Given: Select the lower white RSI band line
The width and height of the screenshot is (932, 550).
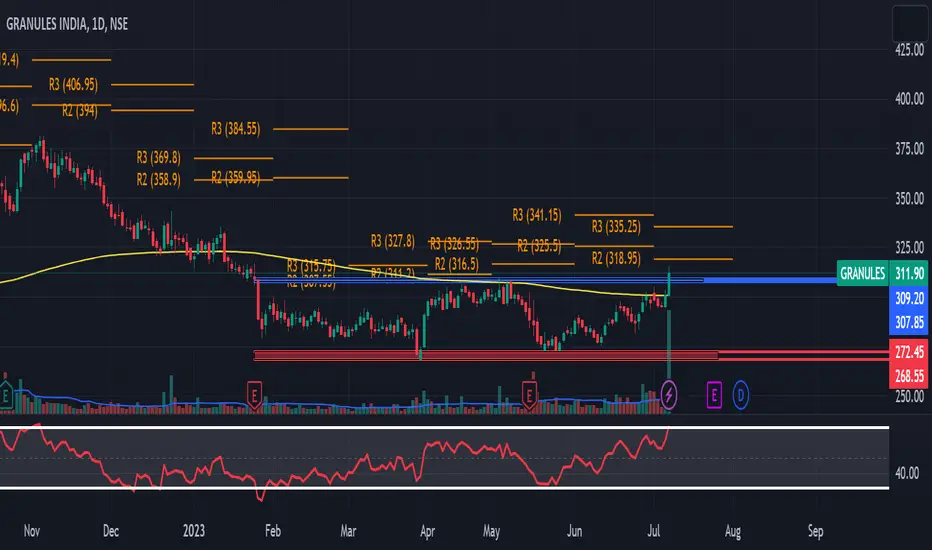Looking at the screenshot, I should pos(445,488).
